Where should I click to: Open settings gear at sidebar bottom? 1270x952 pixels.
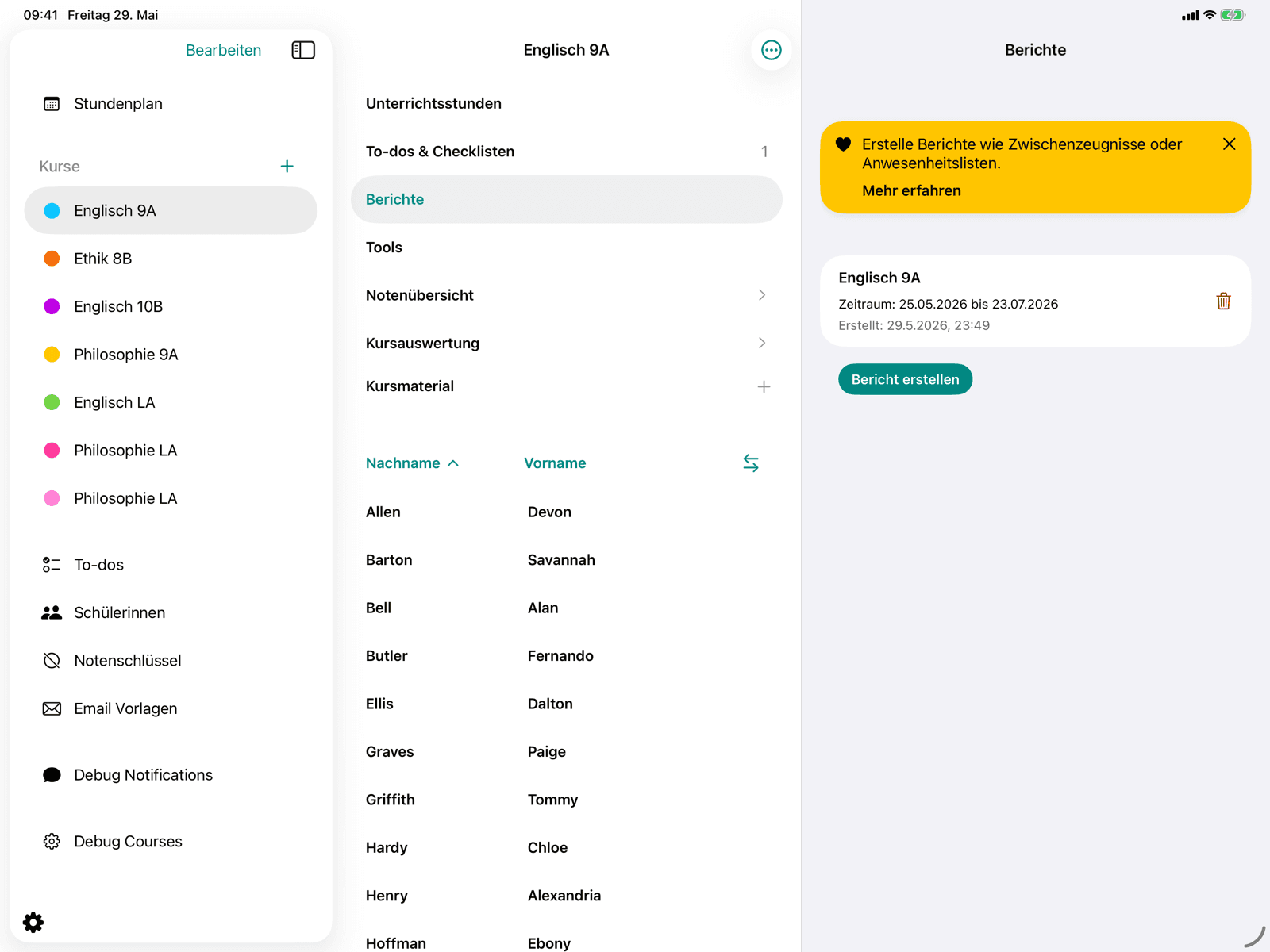(33, 923)
